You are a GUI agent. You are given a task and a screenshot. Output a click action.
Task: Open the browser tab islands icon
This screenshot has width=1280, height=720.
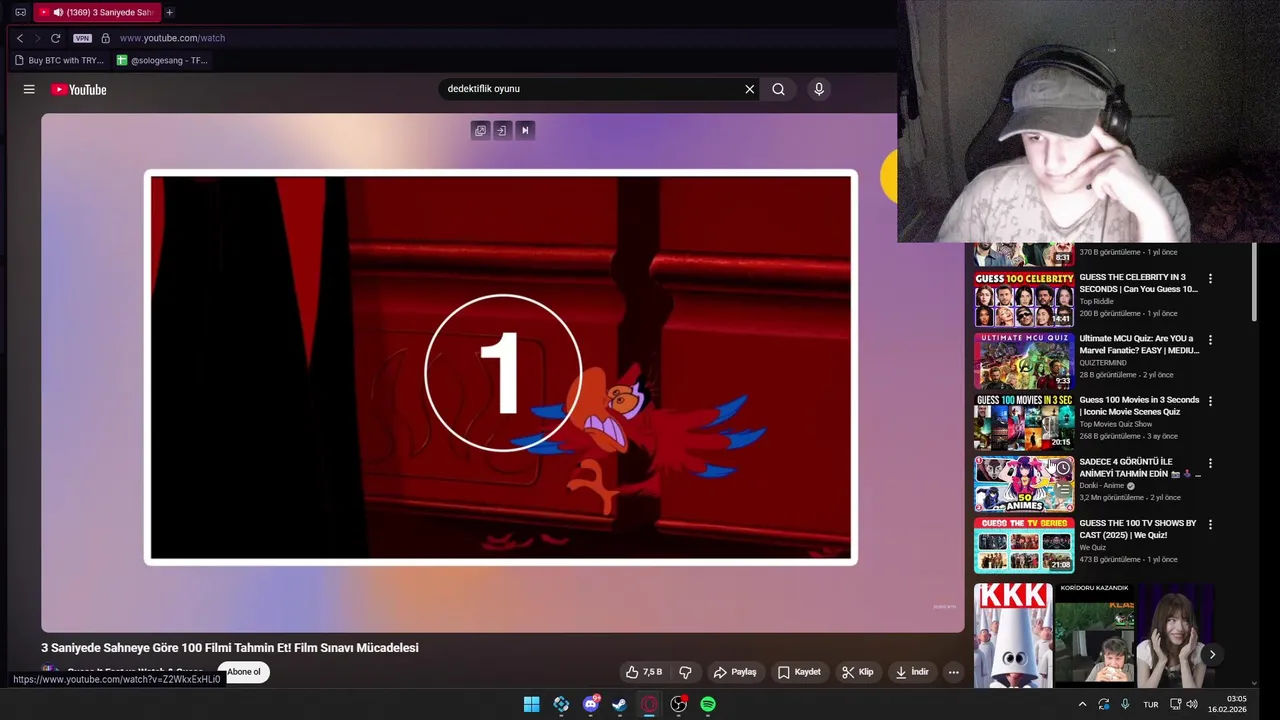[20, 12]
